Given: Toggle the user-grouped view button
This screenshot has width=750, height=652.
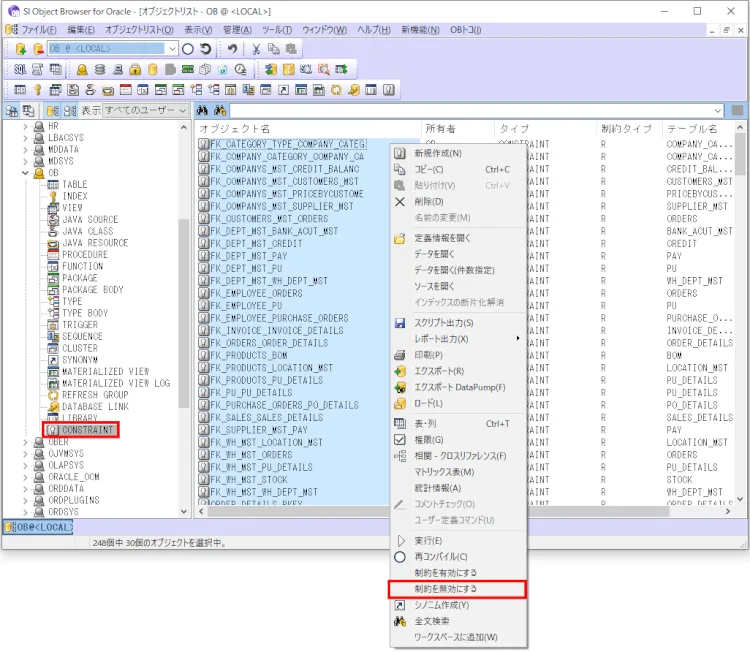Looking at the screenshot, I should click(x=70, y=111).
